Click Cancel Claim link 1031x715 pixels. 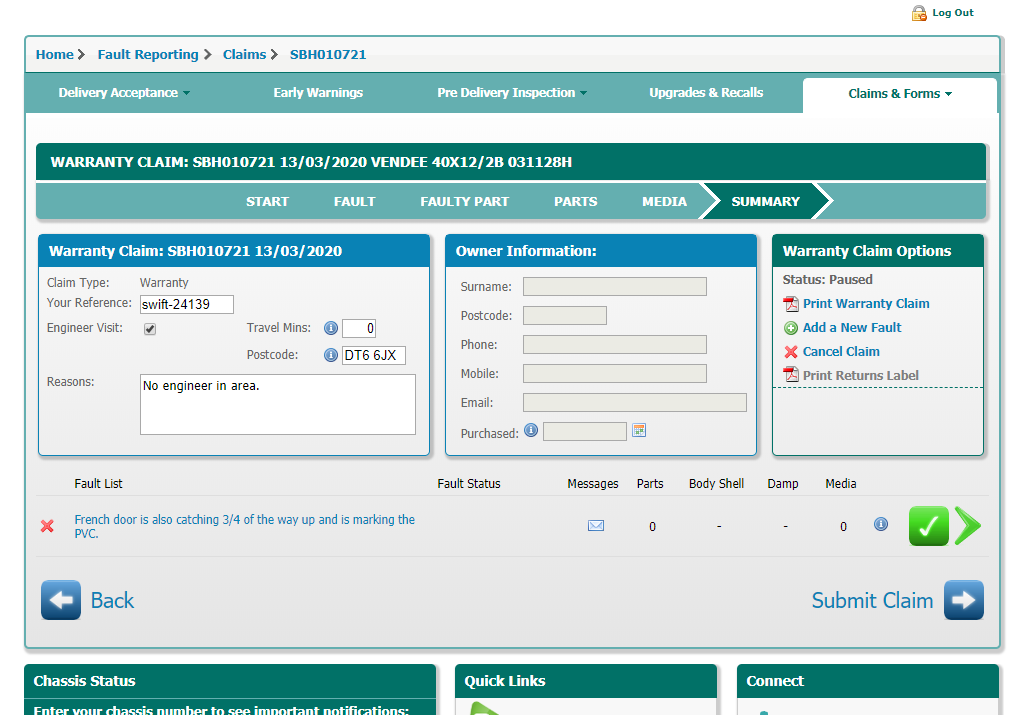coord(841,352)
